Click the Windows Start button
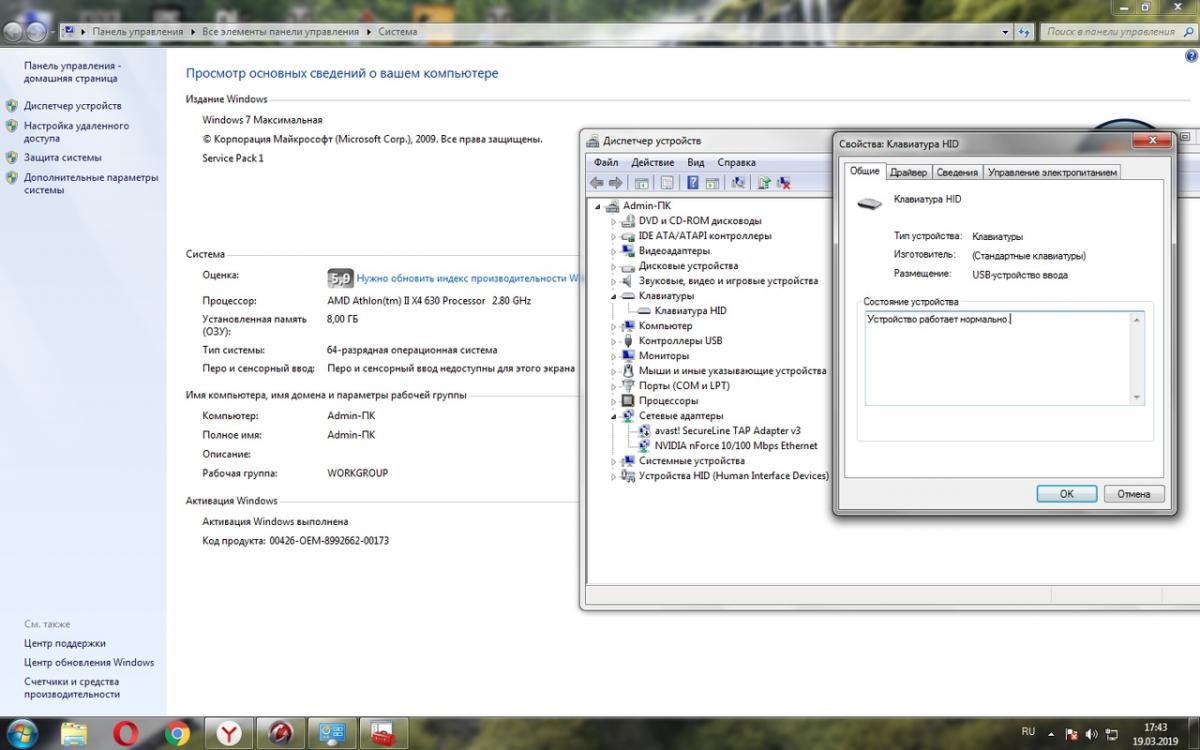This screenshot has width=1200, height=750. coord(22,734)
